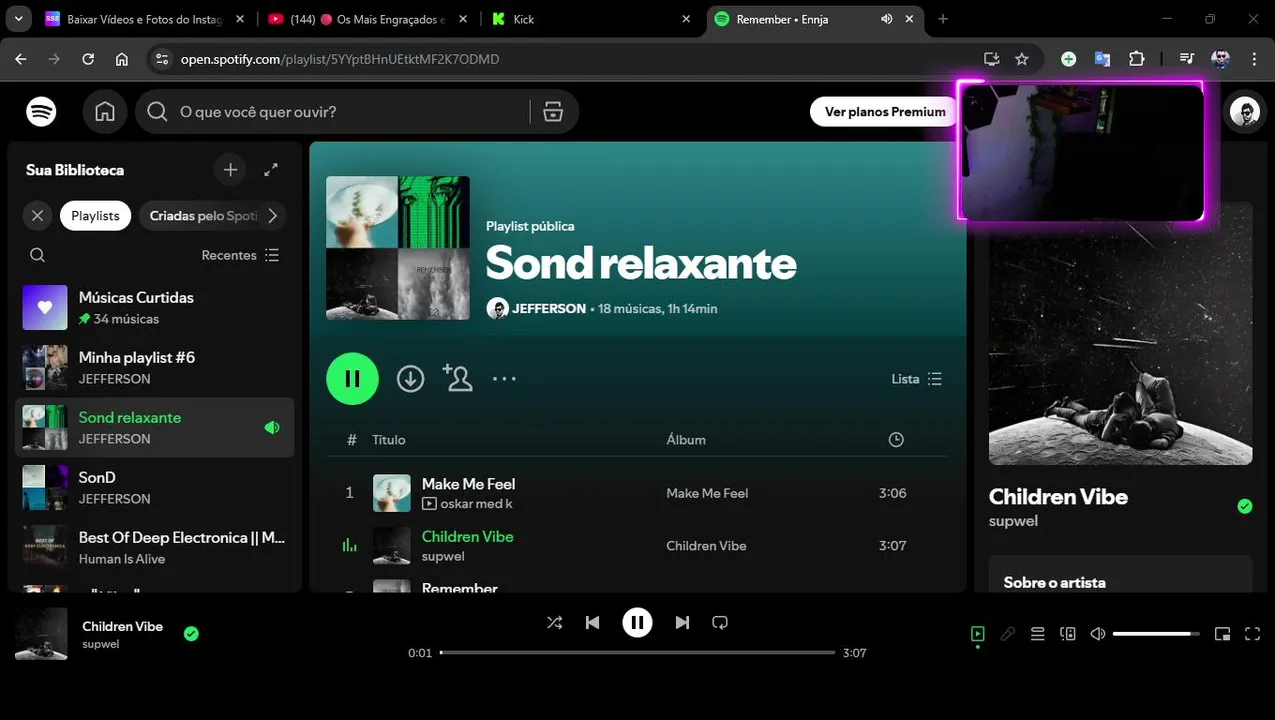Click the now-playing album art in sidebar
Image resolution: width=1275 pixels, height=720 pixels.
[1120, 334]
